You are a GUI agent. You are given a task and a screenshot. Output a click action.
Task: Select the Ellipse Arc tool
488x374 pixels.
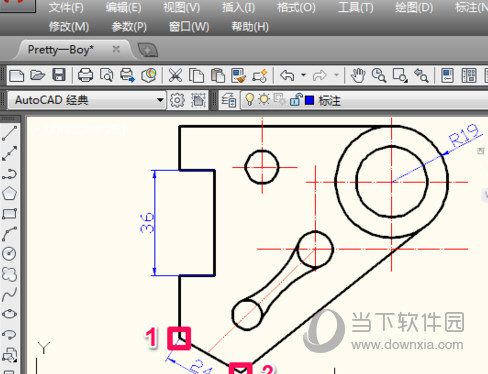click(x=9, y=334)
